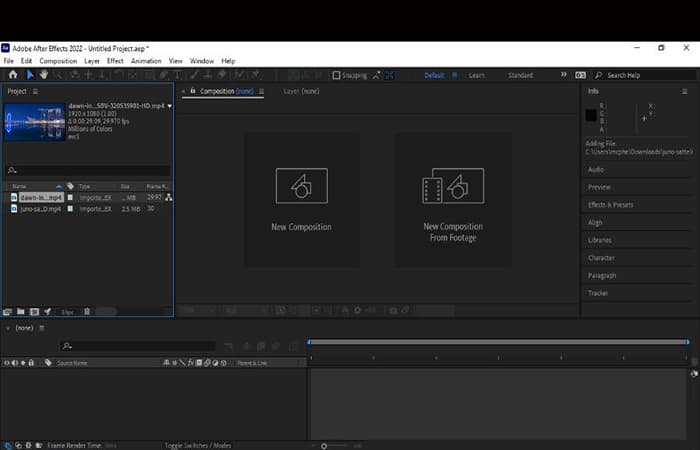Open the Composition (none) tab
Image resolution: width=700 pixels, height=450 pixels.
[x=227, y=91]
